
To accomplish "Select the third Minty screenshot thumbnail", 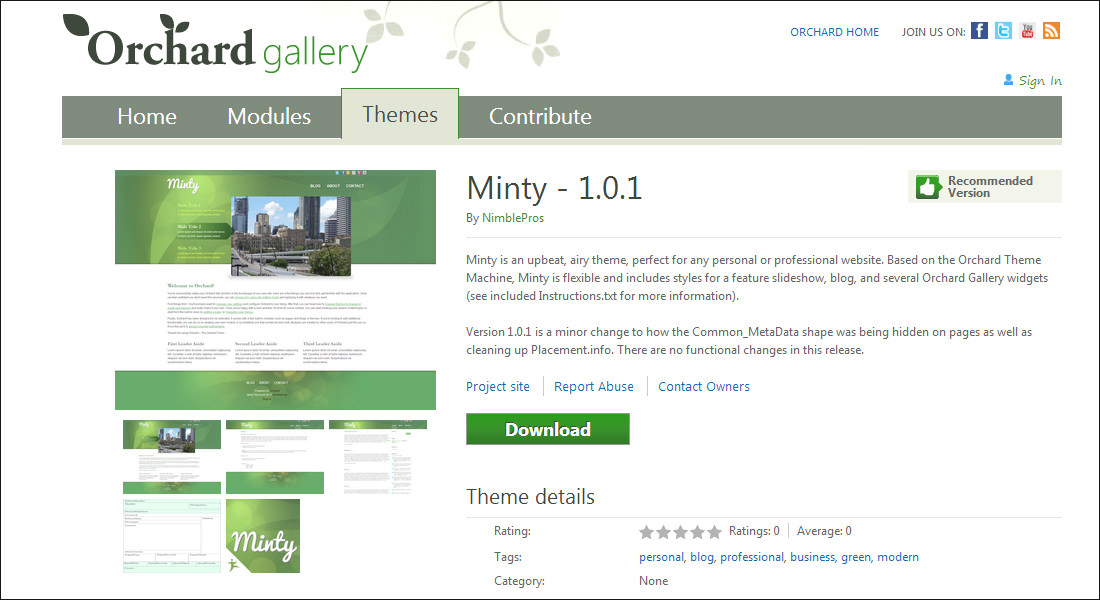I will 378,457.
